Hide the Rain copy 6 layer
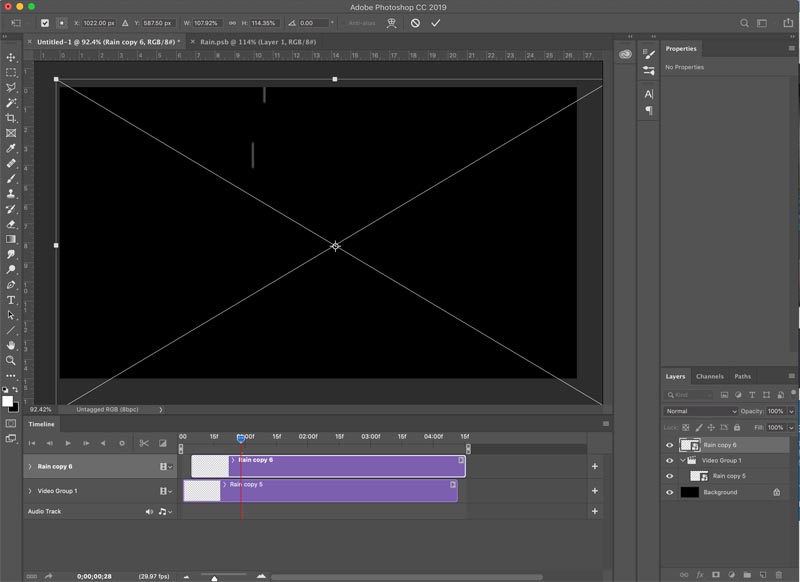This screenshot has width=800, height=582. (669, 445)
